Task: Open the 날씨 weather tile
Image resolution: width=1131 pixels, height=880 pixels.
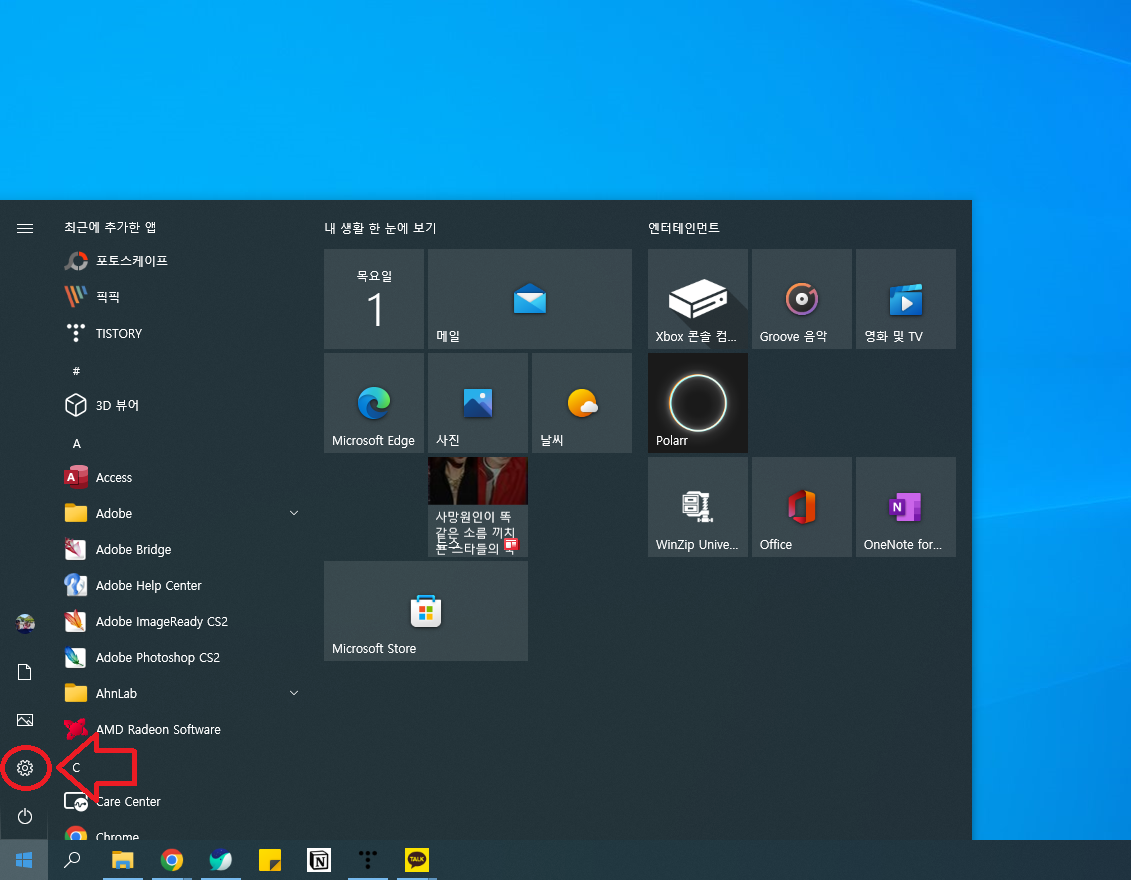Action: (581, 402)
